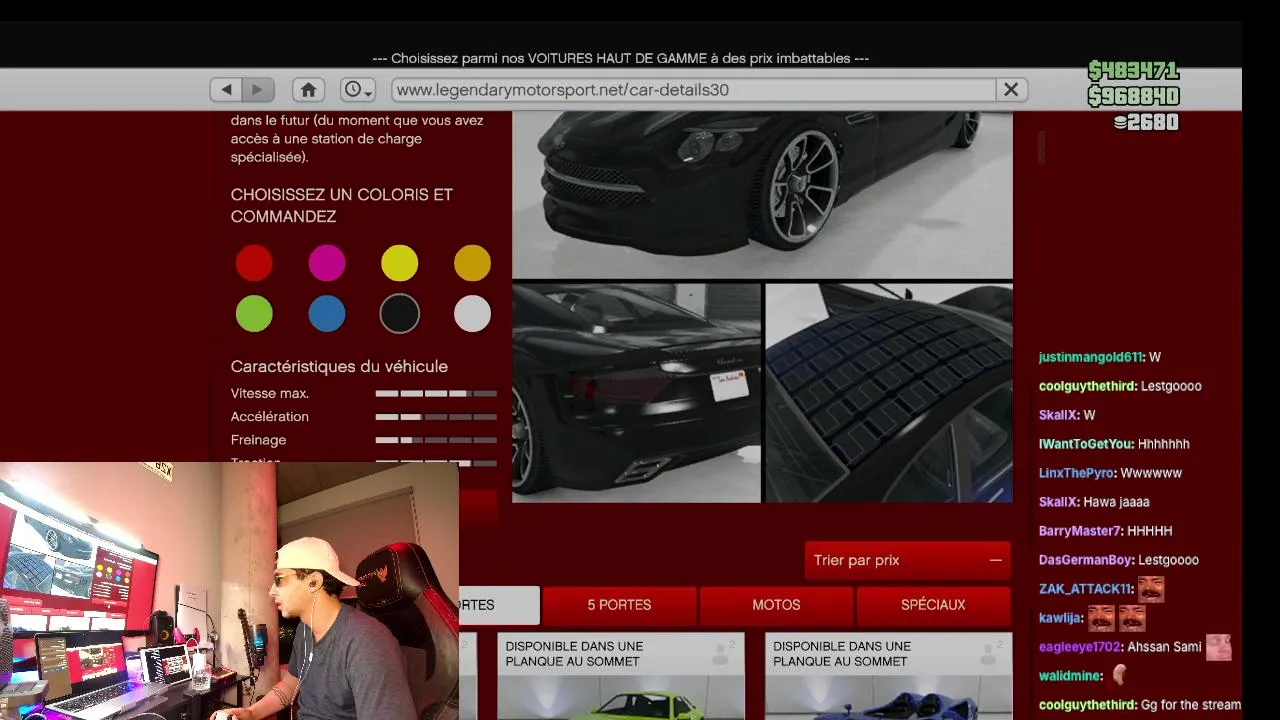The width and height of the screenshot is (1280, 720).
Task: Click the emote after Ahssan Sami
Action: pos(1219,647)
